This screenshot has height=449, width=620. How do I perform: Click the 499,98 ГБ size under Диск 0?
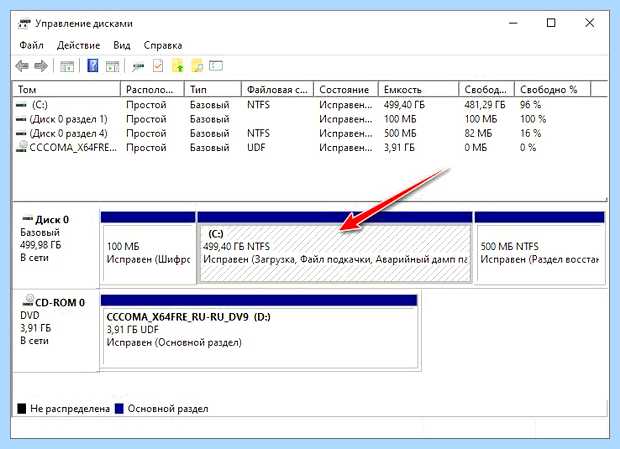[x=41, y=245]
